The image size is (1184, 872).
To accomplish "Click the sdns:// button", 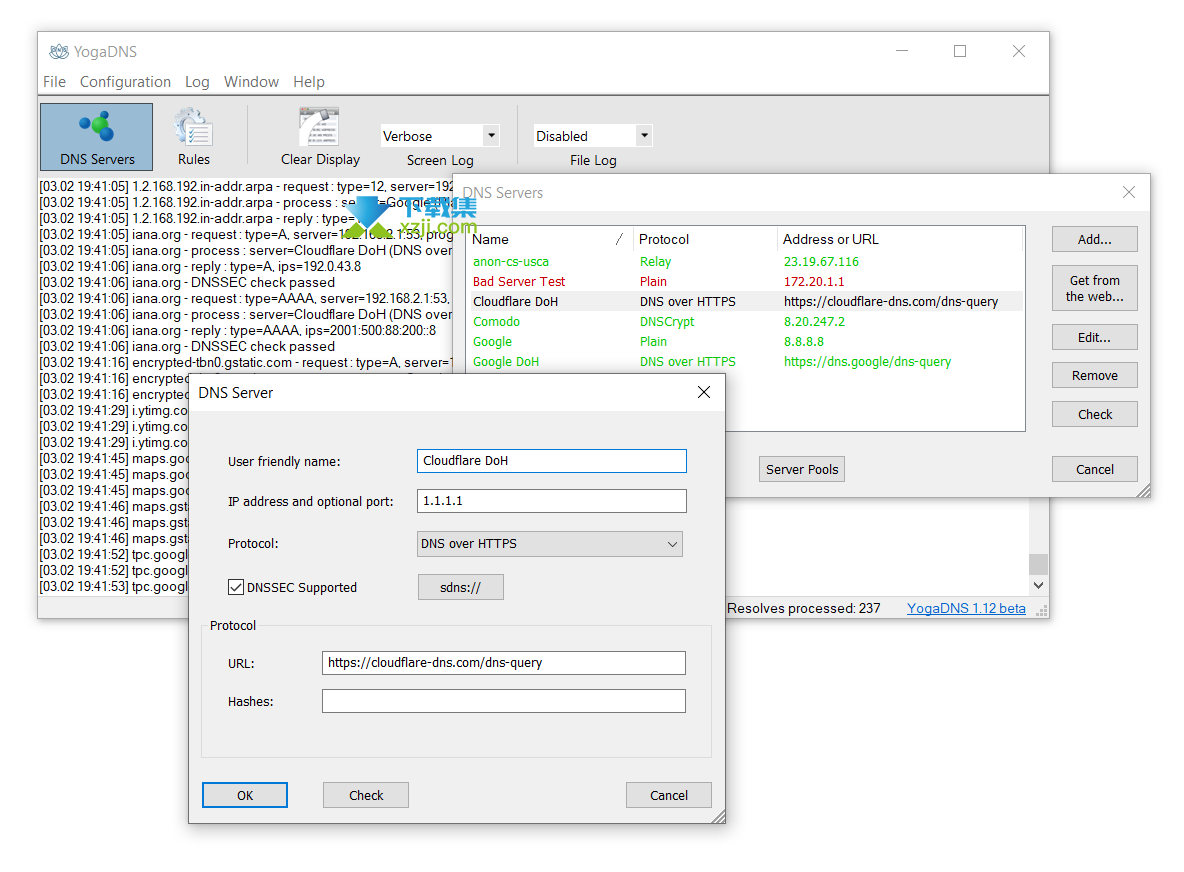I will 460,587.
